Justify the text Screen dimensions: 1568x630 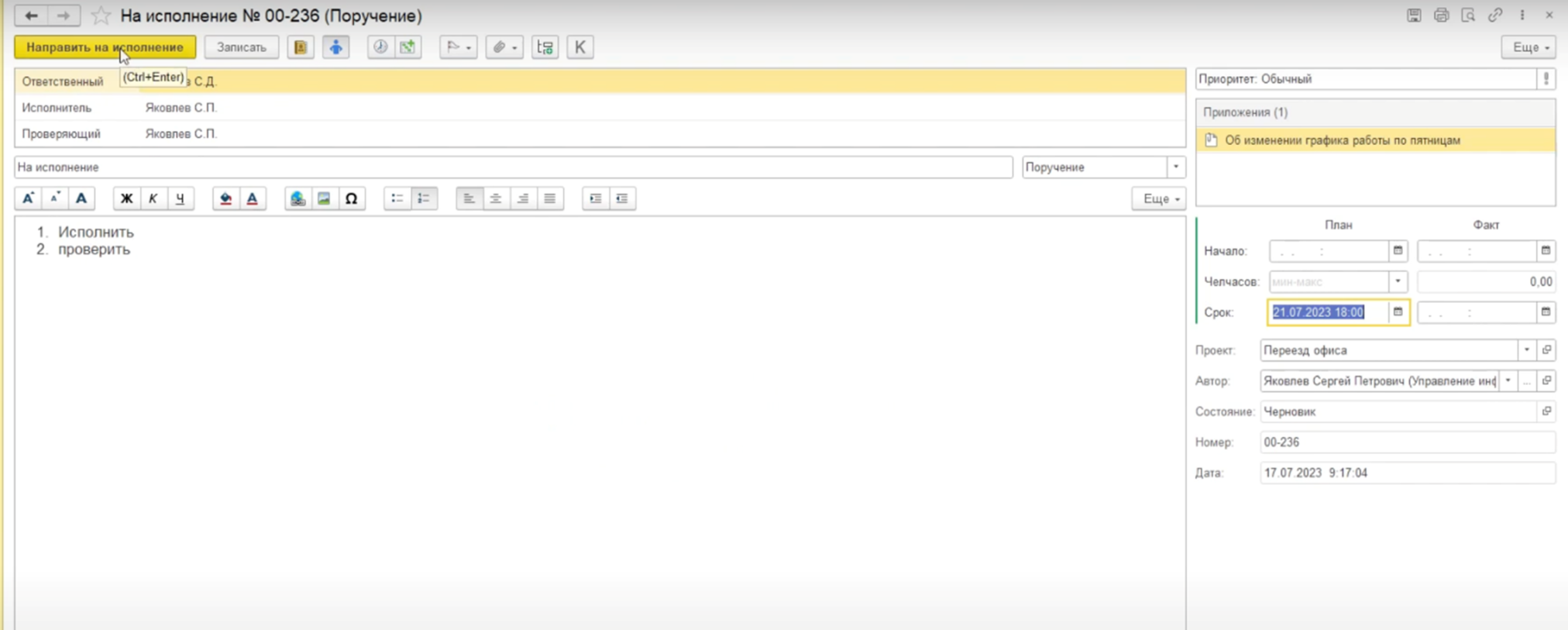point(549,198)
